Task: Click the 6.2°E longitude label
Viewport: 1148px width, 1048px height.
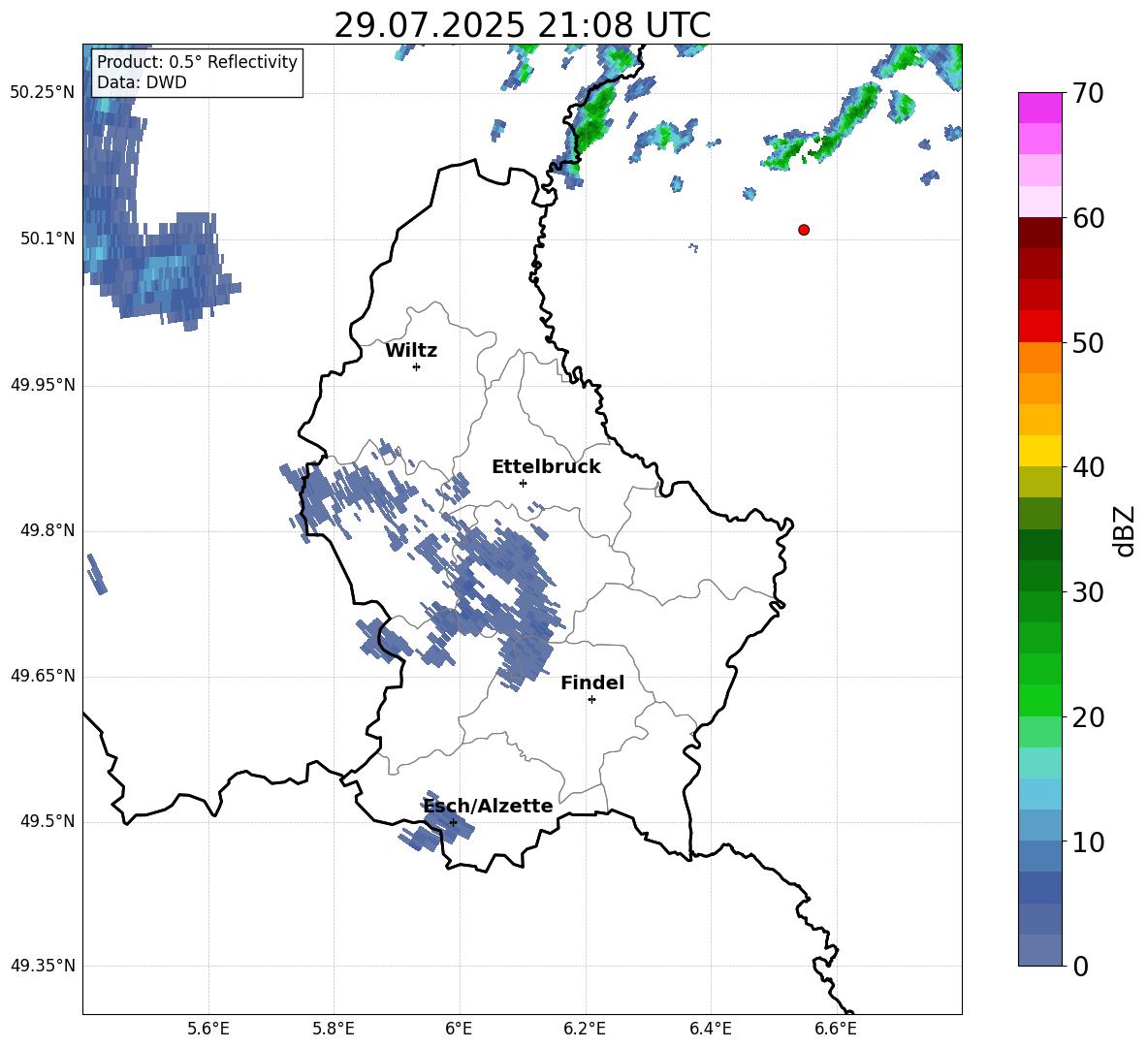Action: (x=585, y=1029)
